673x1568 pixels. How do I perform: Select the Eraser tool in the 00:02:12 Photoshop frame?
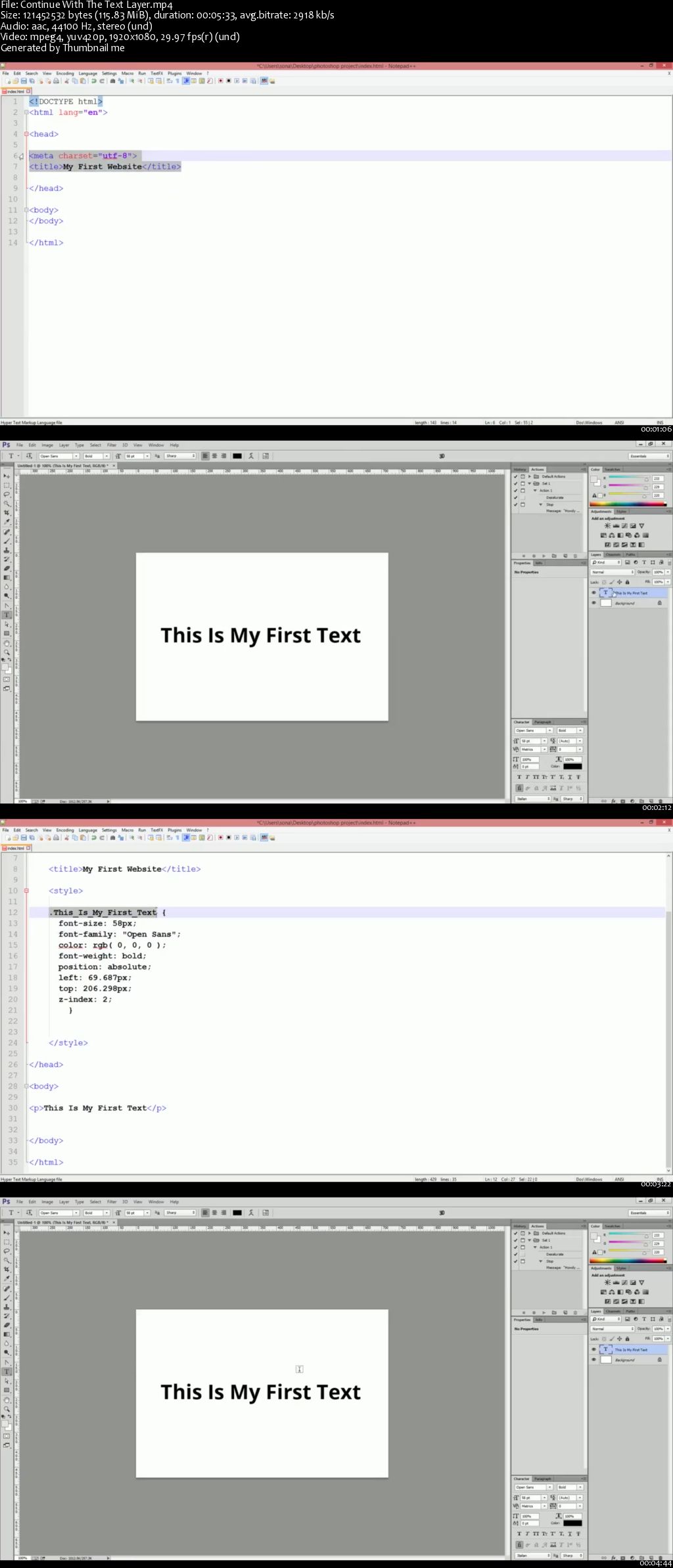click(x=7, y=568)
